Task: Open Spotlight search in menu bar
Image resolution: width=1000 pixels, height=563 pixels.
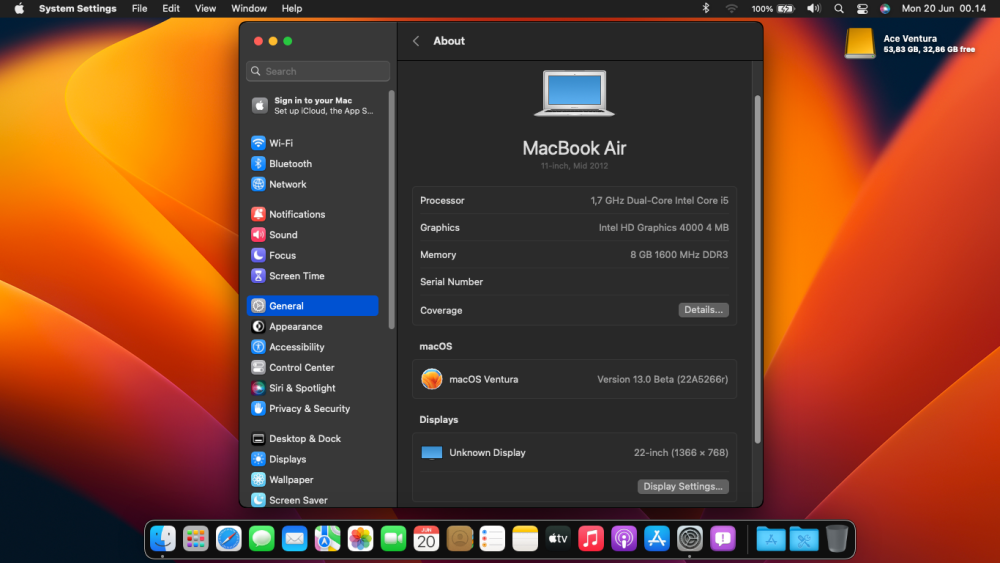Action: 839,8
